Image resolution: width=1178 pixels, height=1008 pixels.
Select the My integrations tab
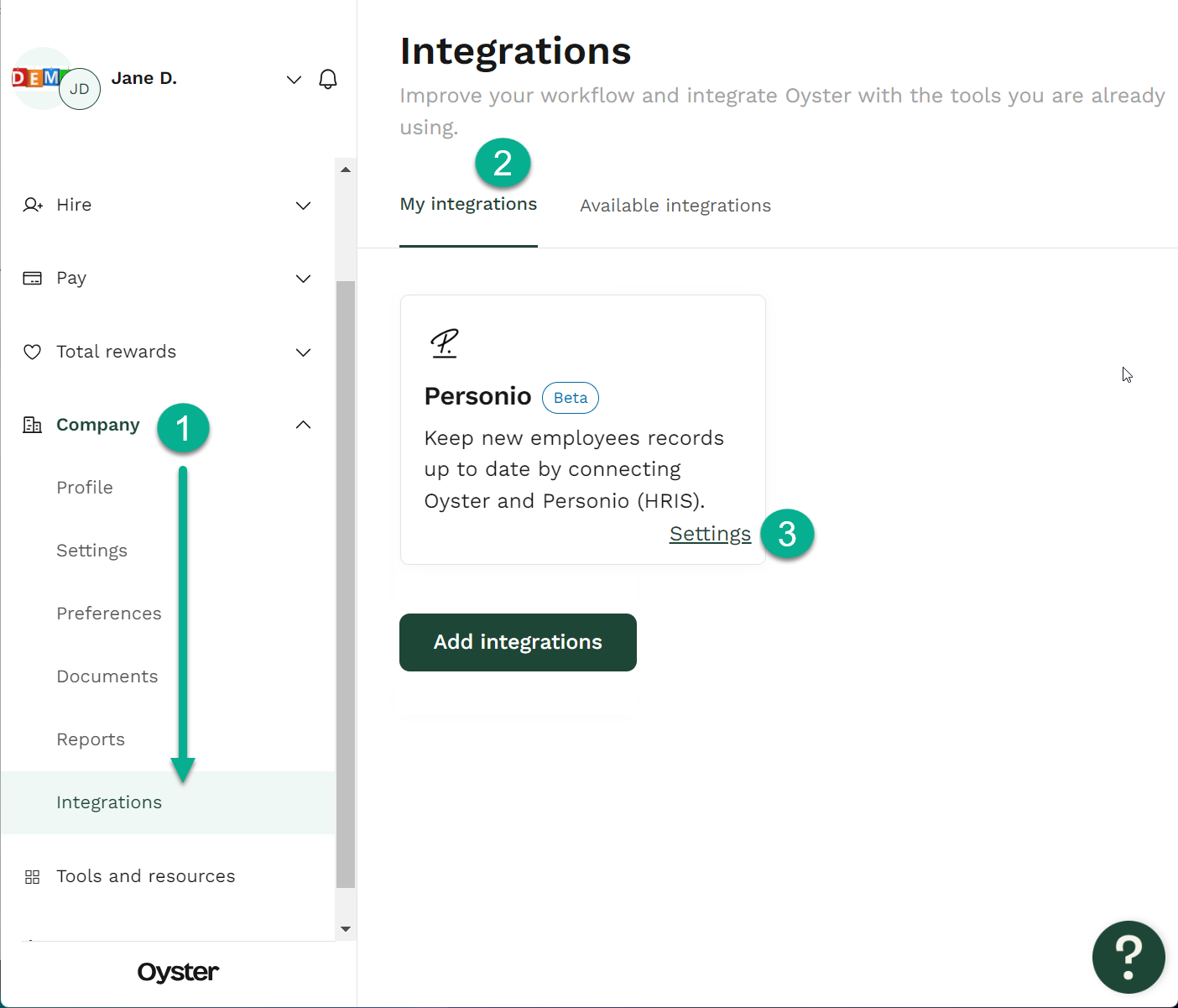tap(468, 203)
